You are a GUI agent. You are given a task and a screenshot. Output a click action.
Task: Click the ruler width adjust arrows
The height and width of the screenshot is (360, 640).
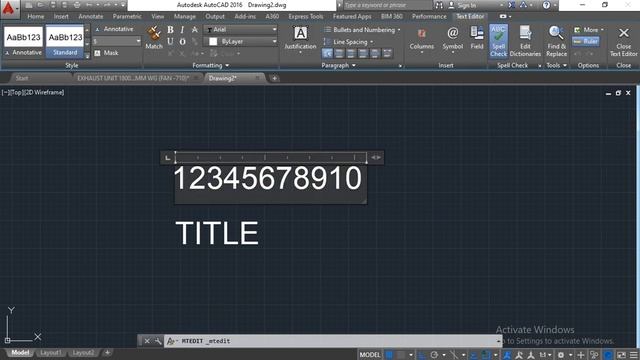click(376, 158)
